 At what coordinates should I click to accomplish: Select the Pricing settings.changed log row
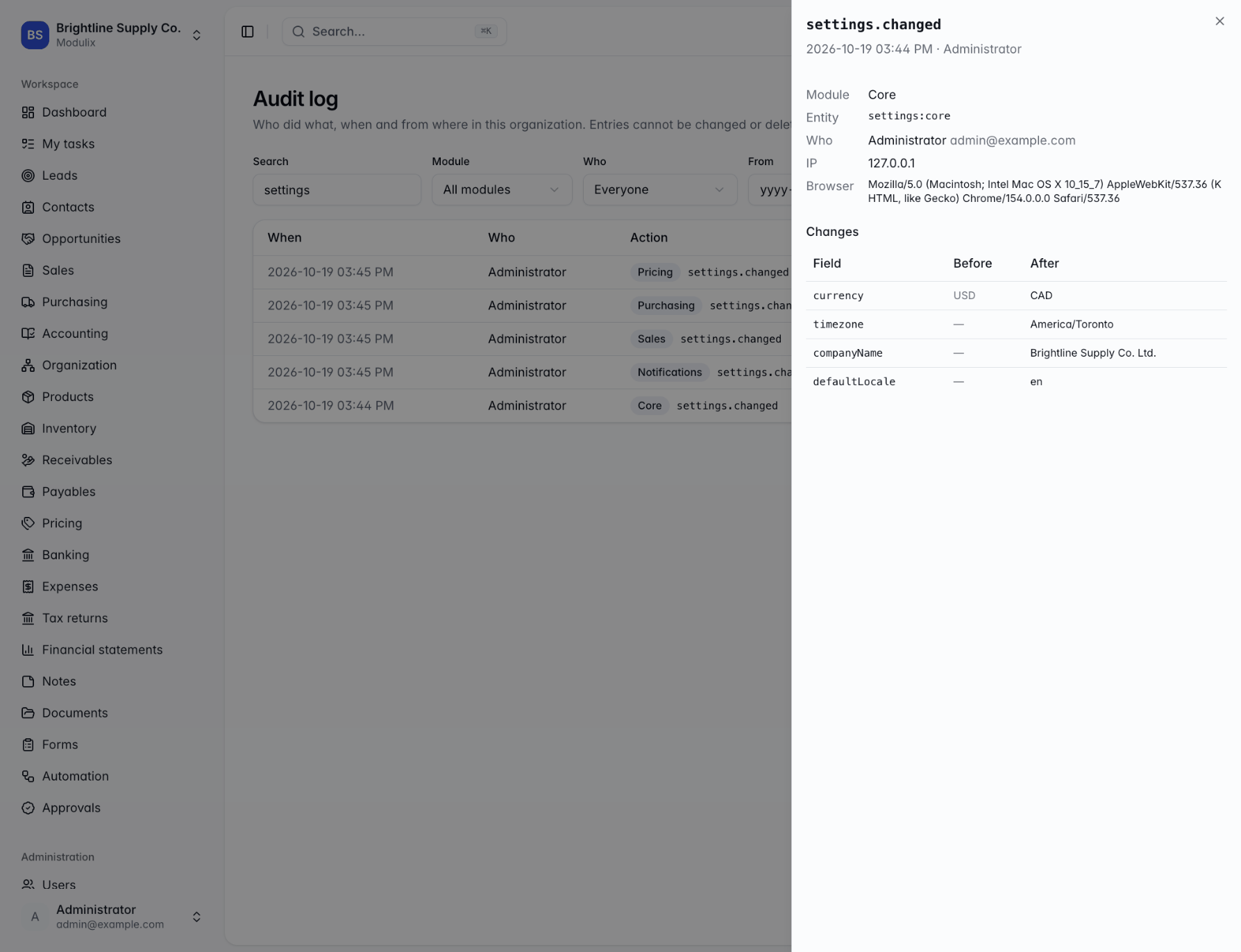tap(522, 272)
